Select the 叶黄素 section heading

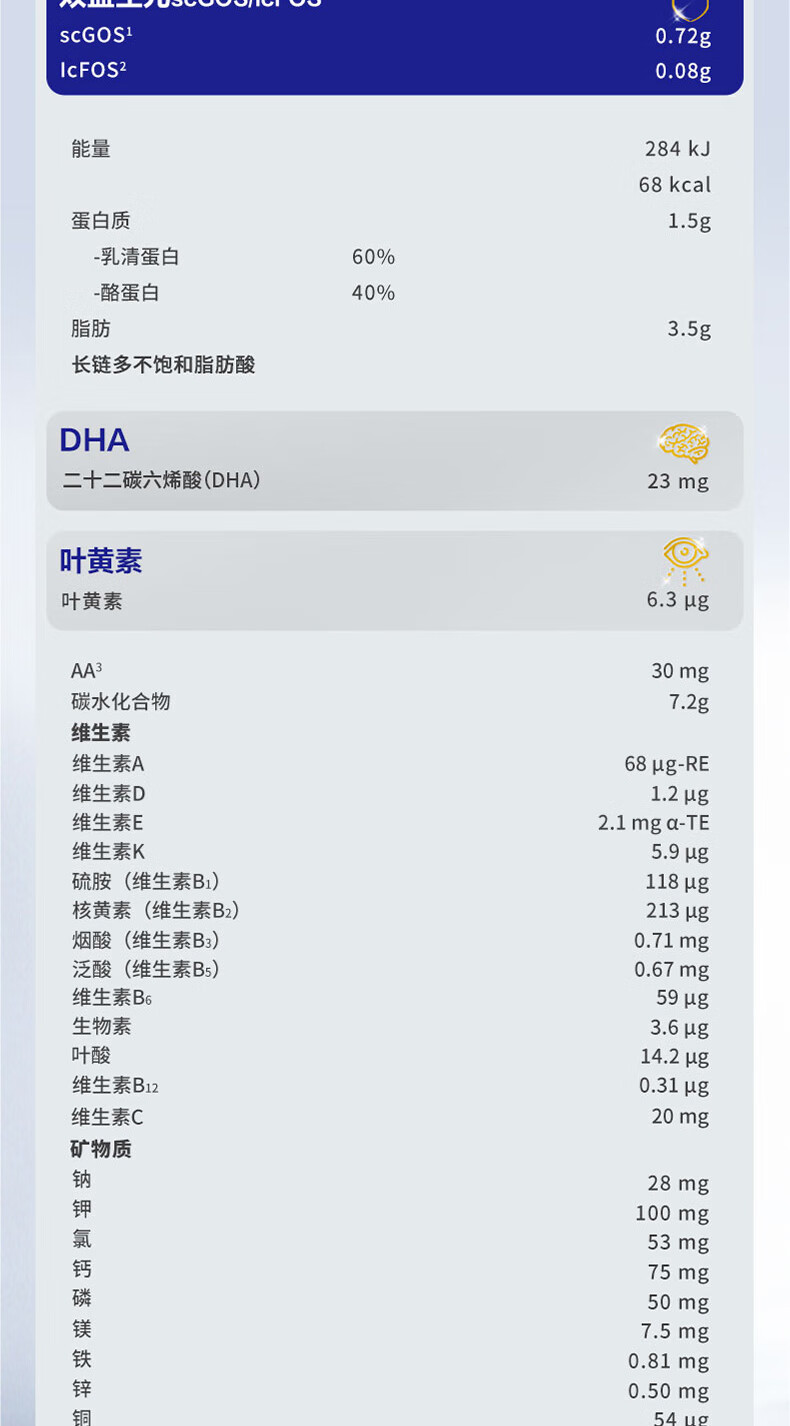[101, 561]
